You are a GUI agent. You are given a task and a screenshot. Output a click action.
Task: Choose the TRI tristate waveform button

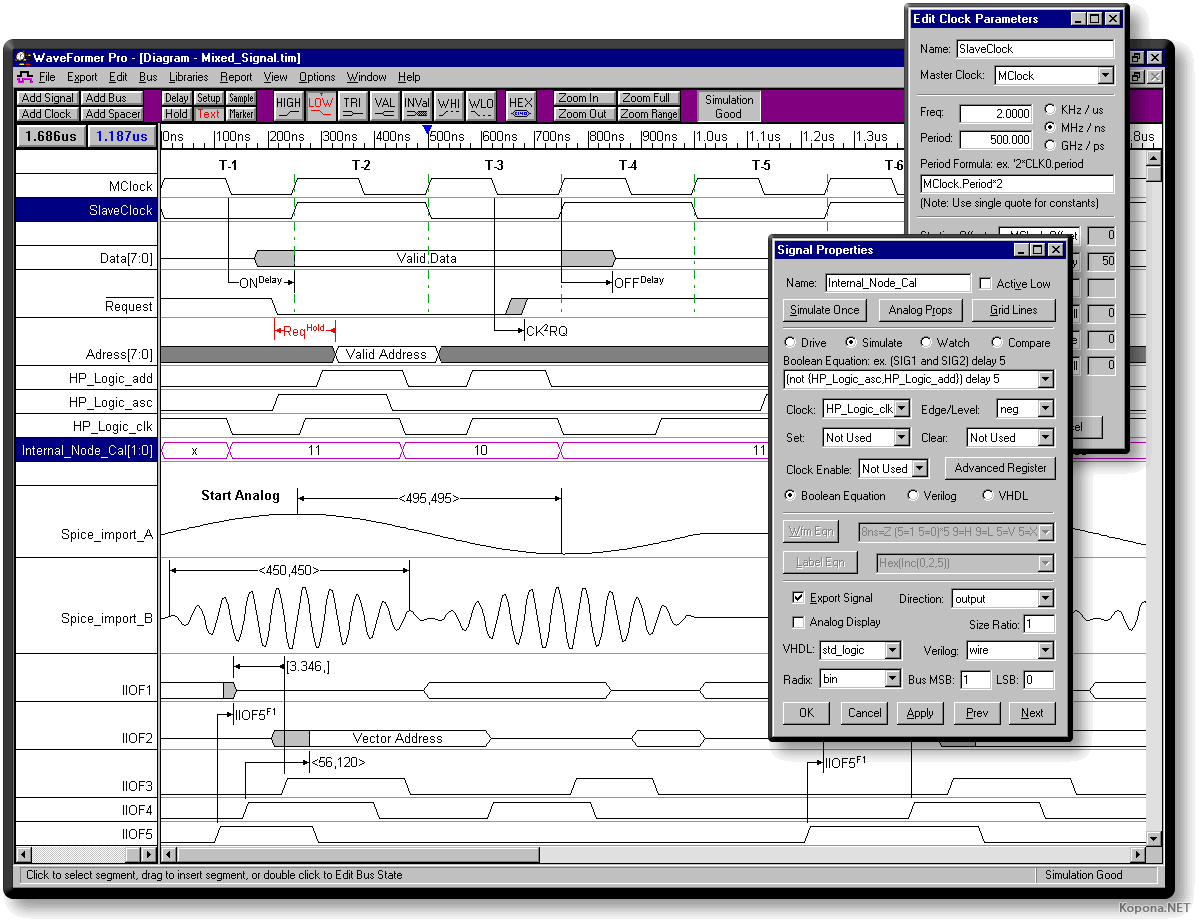(x=352, y=106)
